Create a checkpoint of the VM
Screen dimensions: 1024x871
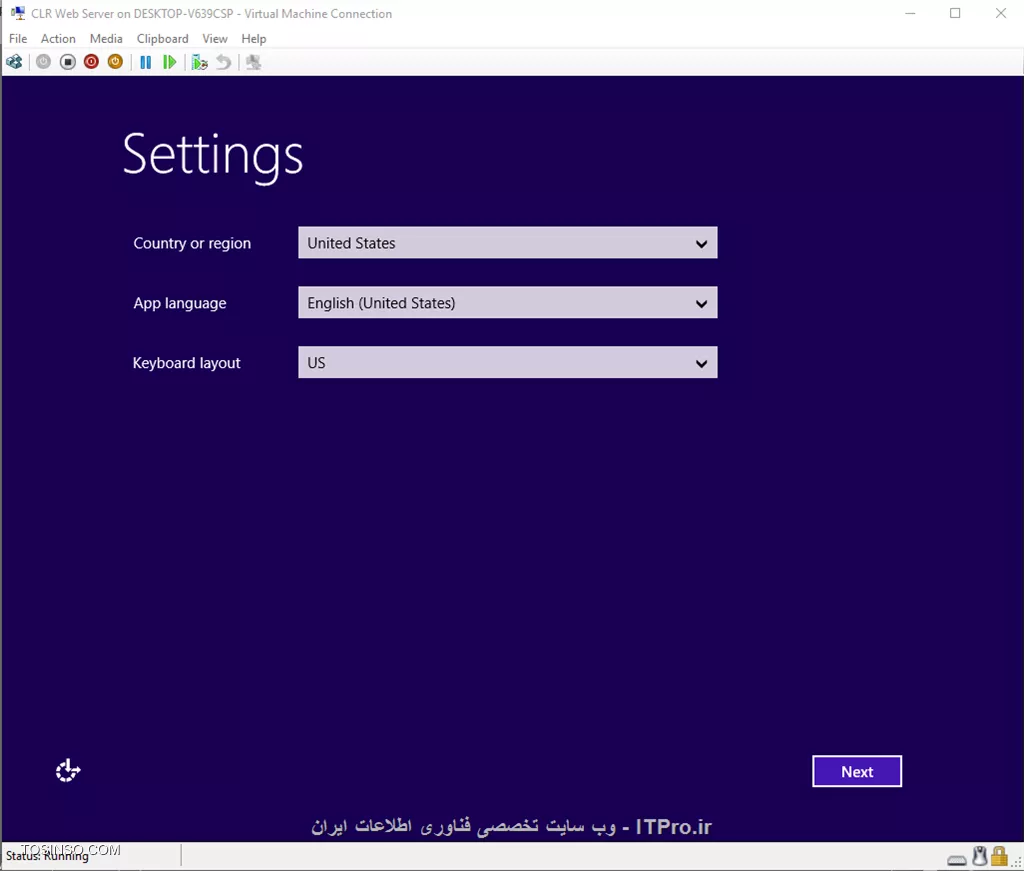point(200,61)
